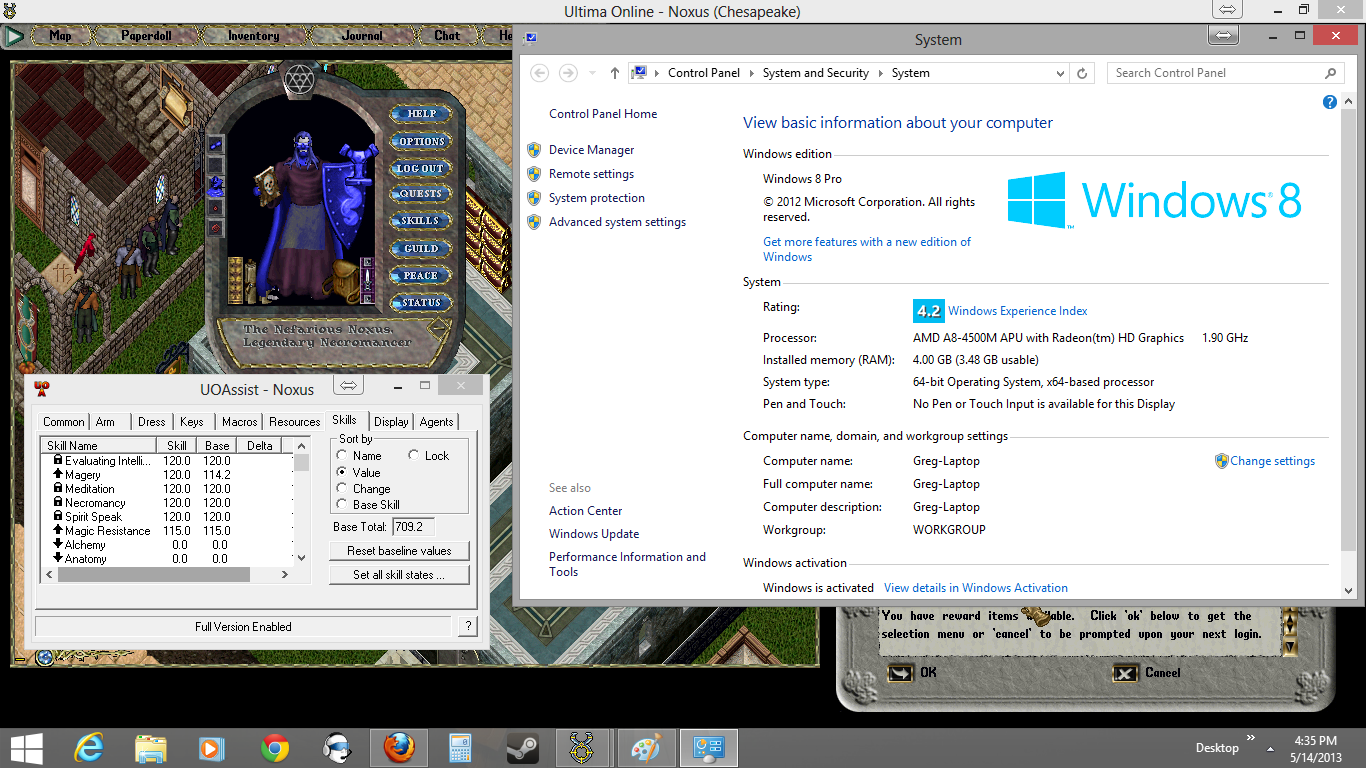The width and height of the screenshot is (1366, 768).
Task: Click the Windows Start button
Action: pos(27,748)
